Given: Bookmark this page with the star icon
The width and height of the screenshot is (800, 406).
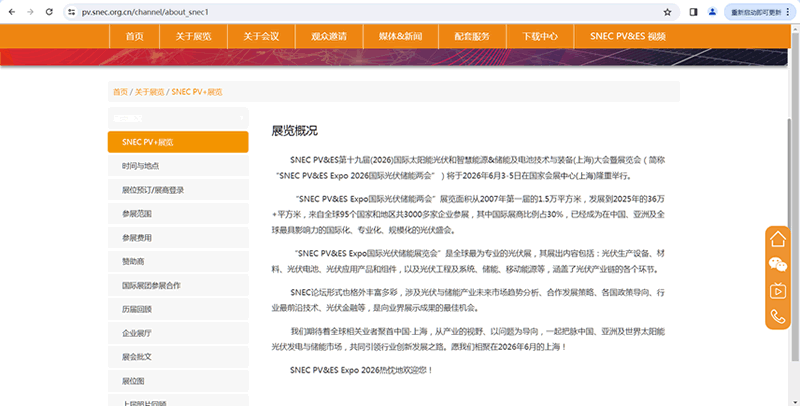Looking at the screenshot, I should [x=667, y=12].
